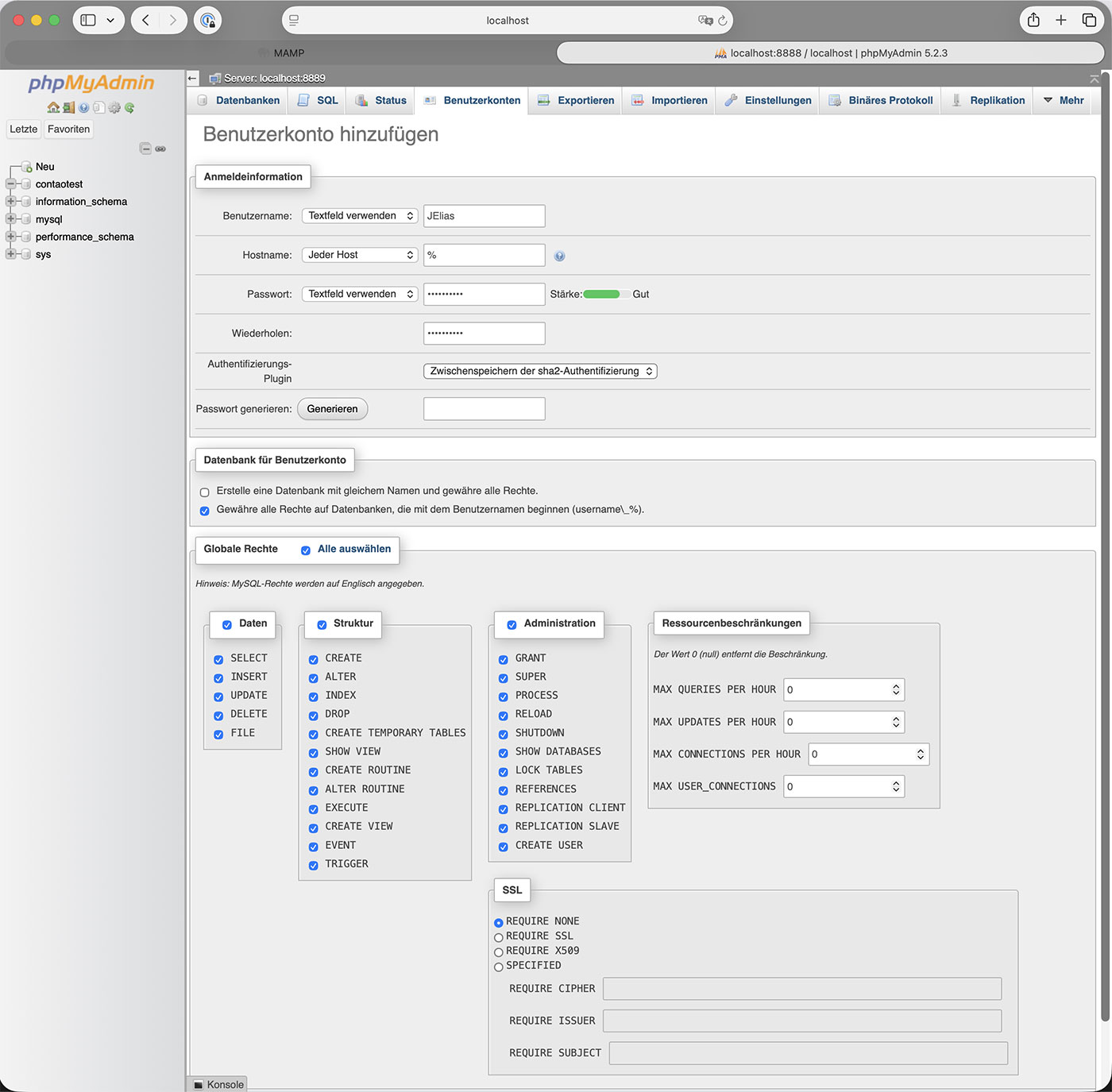This screenshot has height=1092, width=1112.
Task: Open the Hostname 'Jeder Host' dropdown
Action: [360, 255]
